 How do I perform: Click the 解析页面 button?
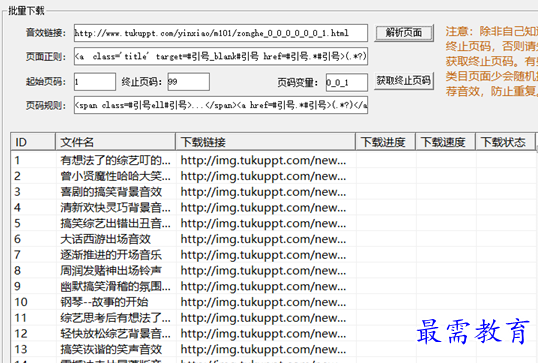point(404,33)
